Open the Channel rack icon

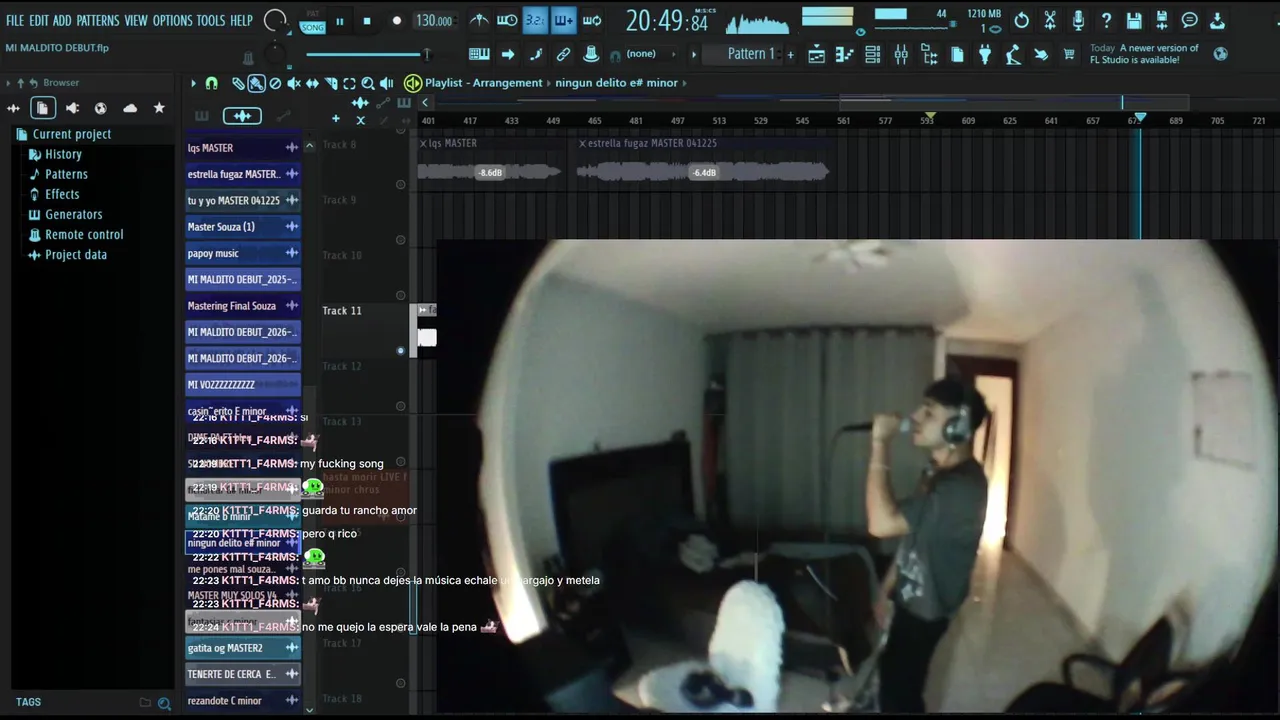click(x=873, y=55)
